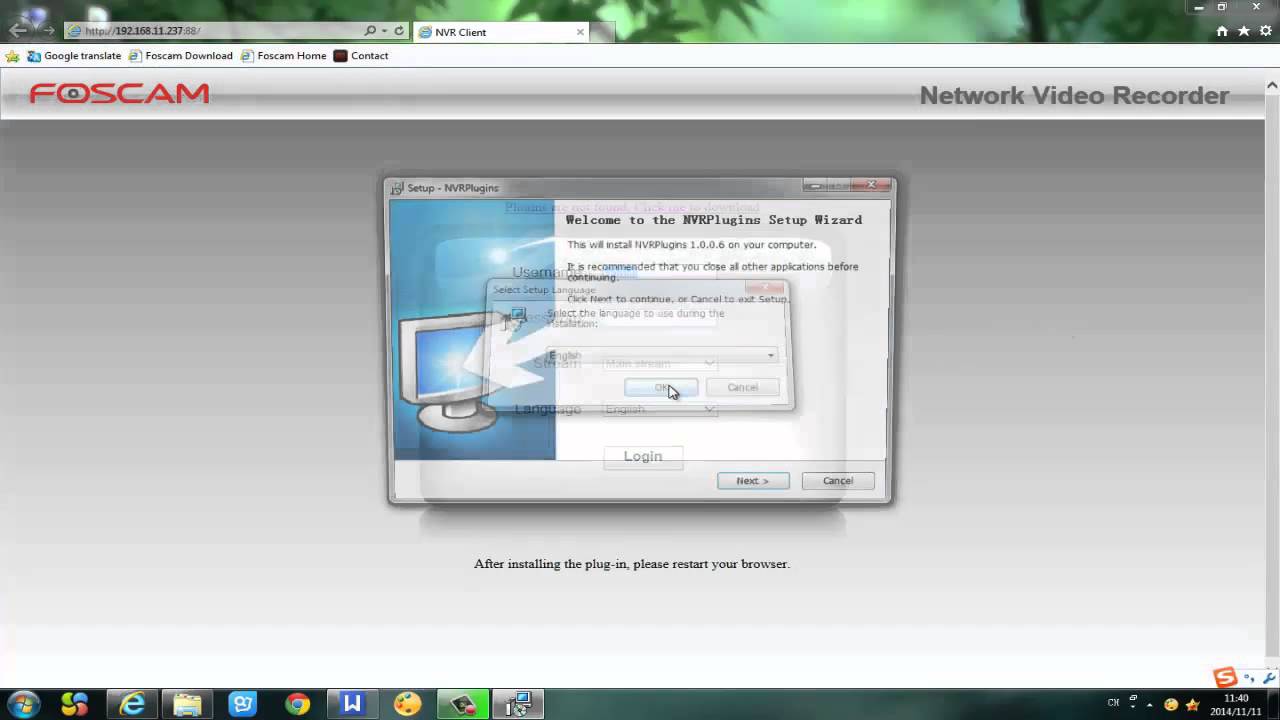This screenshot has width=1280, height=720.
Task: Open the Contact bookmark
Action: 361,56
